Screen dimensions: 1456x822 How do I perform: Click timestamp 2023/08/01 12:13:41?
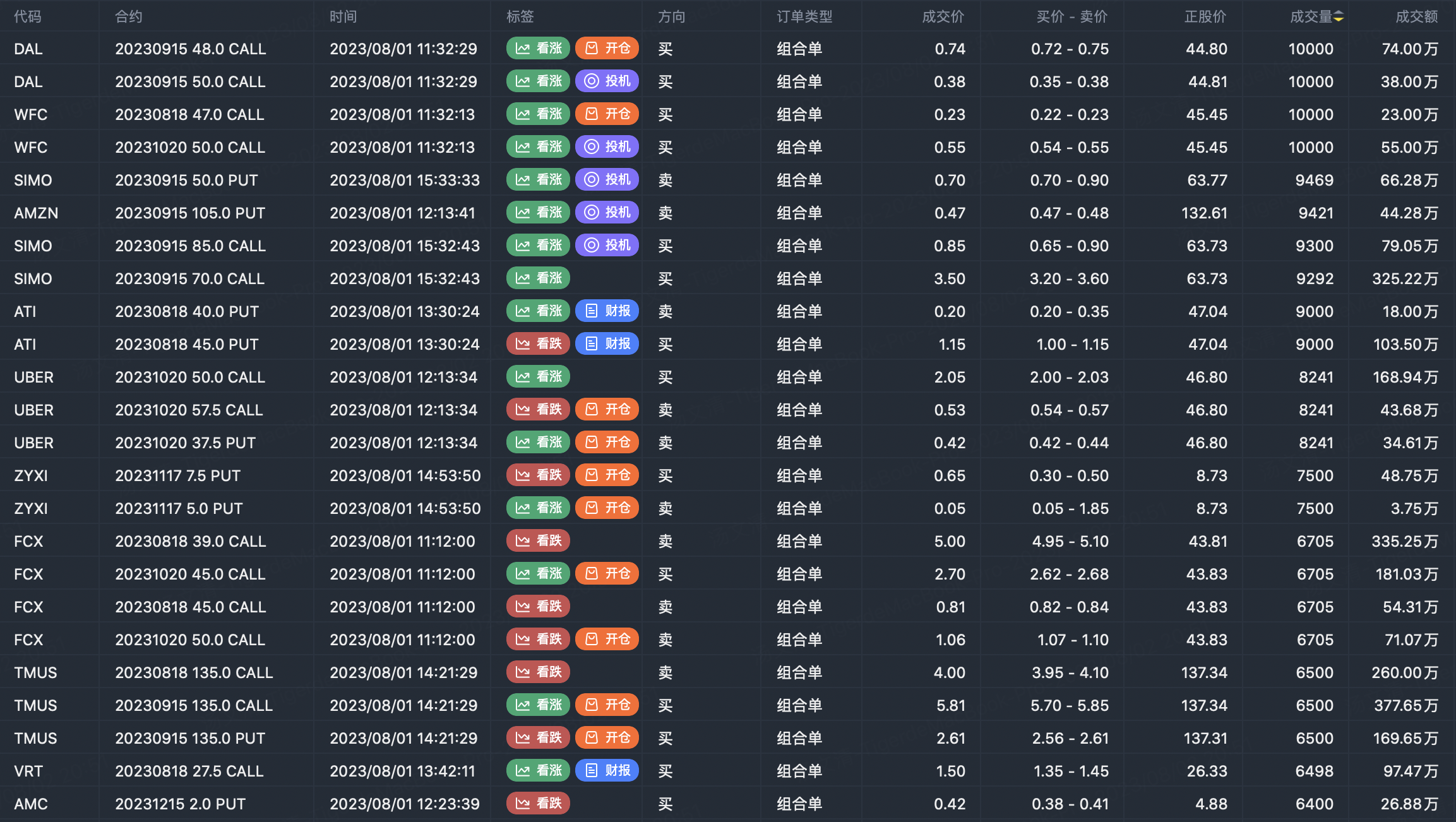[x=402, y=213]
